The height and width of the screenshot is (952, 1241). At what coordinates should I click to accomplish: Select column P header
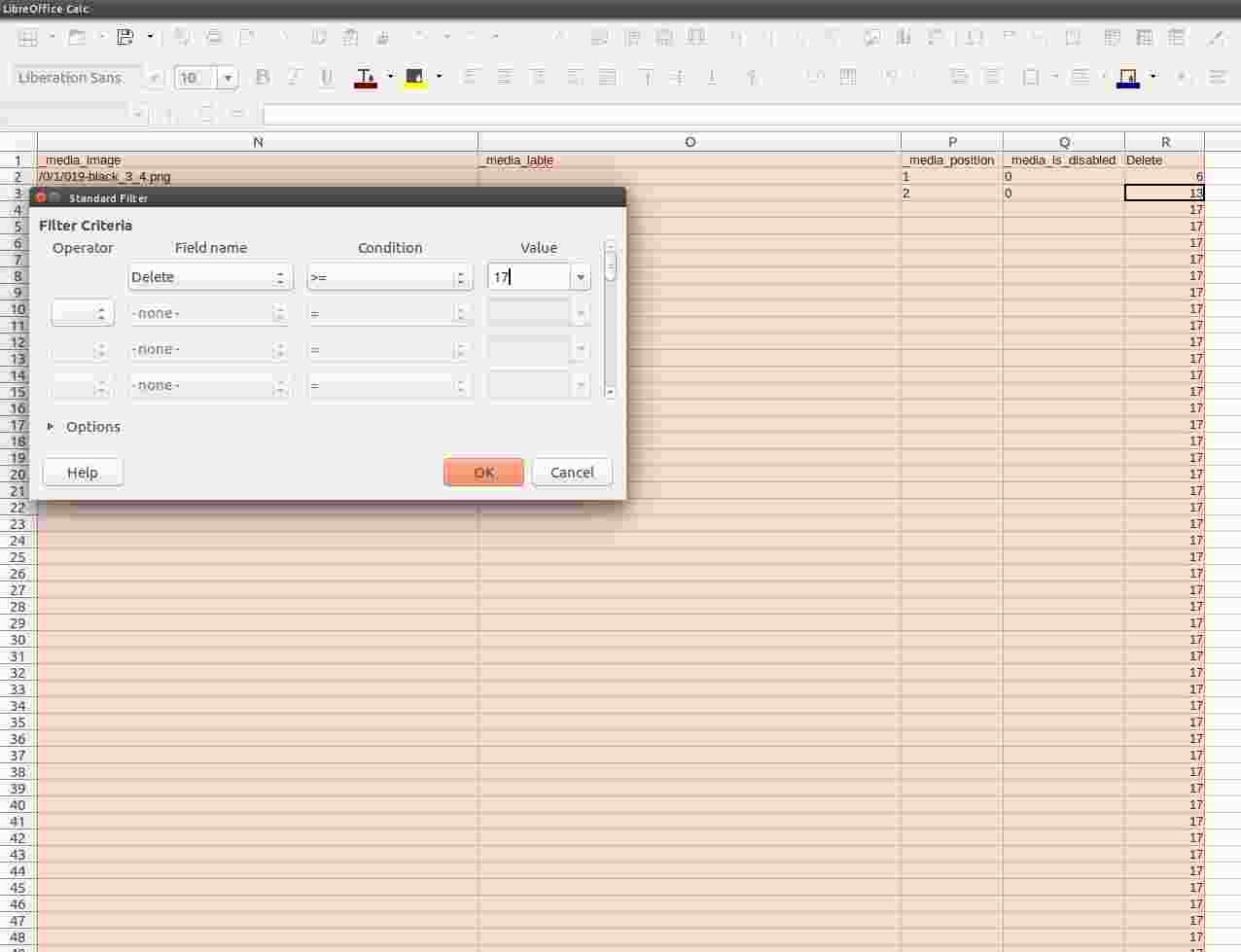click(x=952, y=142)
